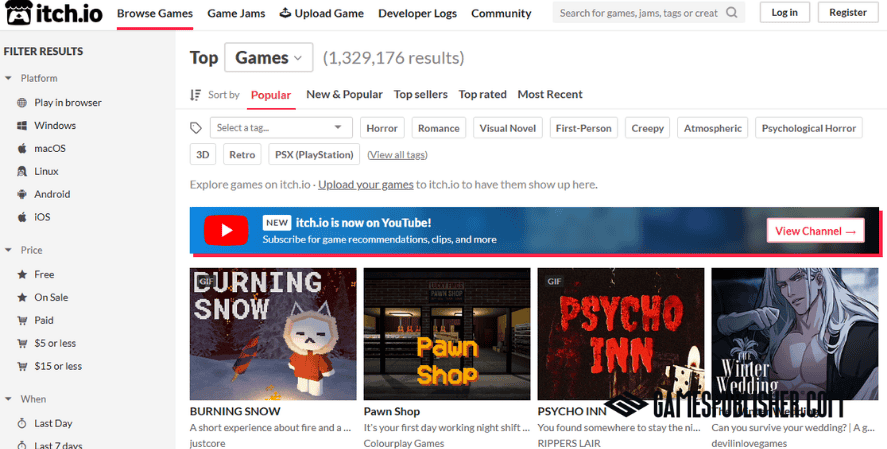
Task: Click the cart icon beside $5 or less
Action: coord(22,343)
